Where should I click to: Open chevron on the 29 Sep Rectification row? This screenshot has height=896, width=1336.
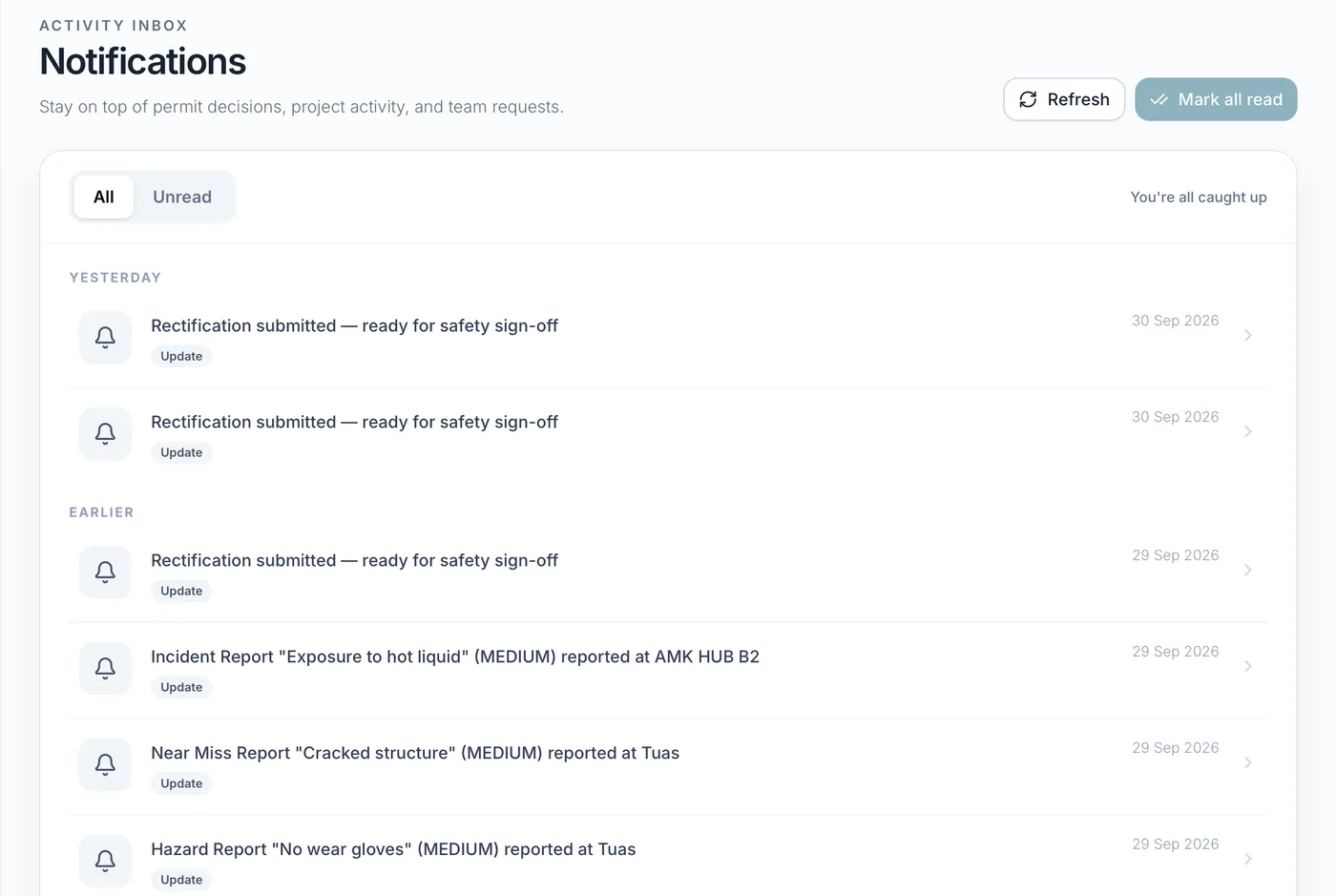tap(1247, 570)
